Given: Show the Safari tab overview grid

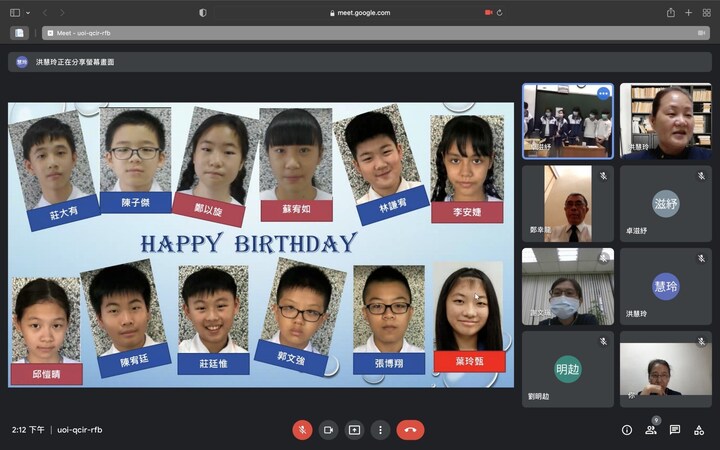Looking at the screenshot, I should [706, 13].
